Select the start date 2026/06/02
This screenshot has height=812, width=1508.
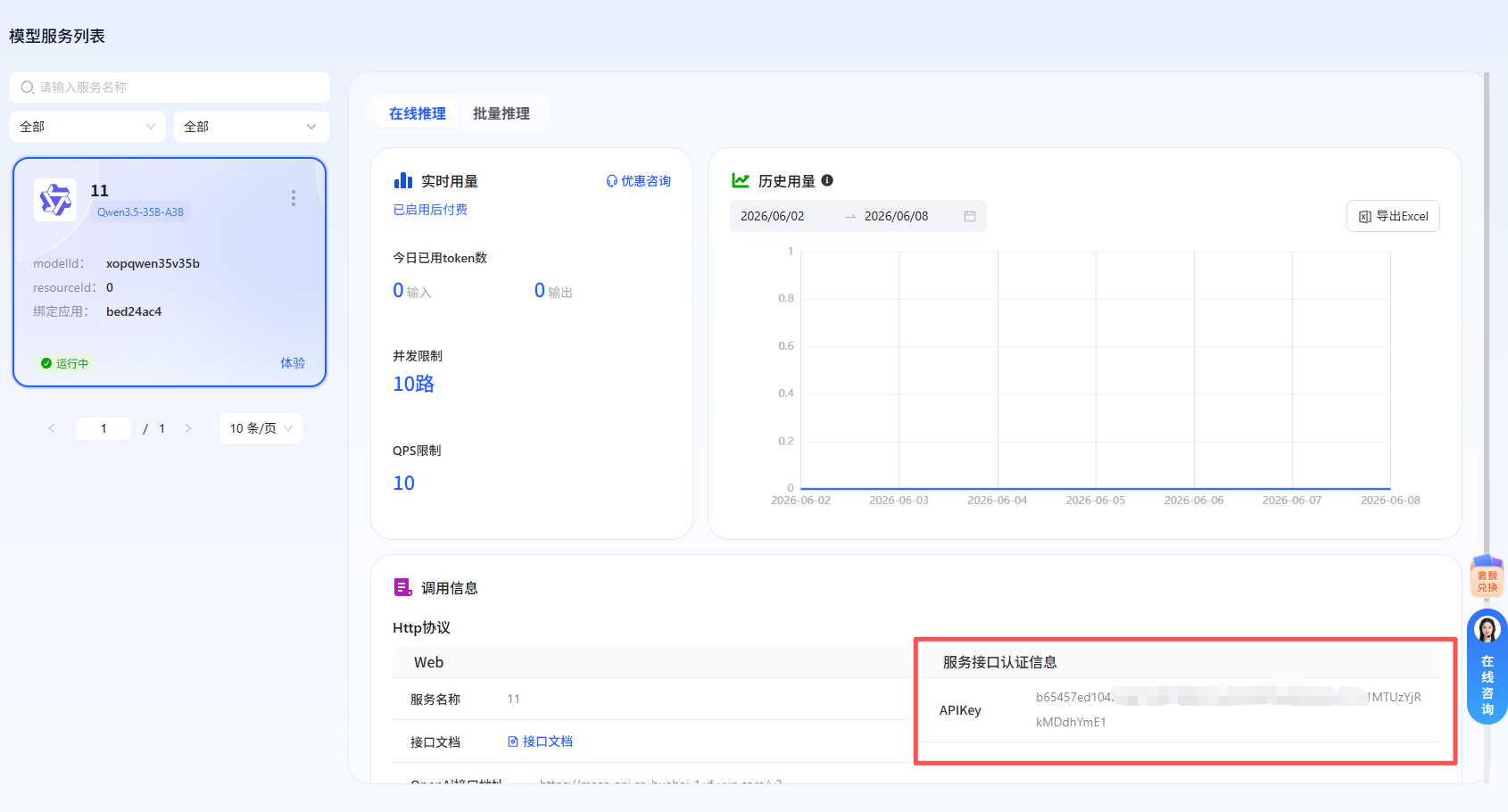773,216
